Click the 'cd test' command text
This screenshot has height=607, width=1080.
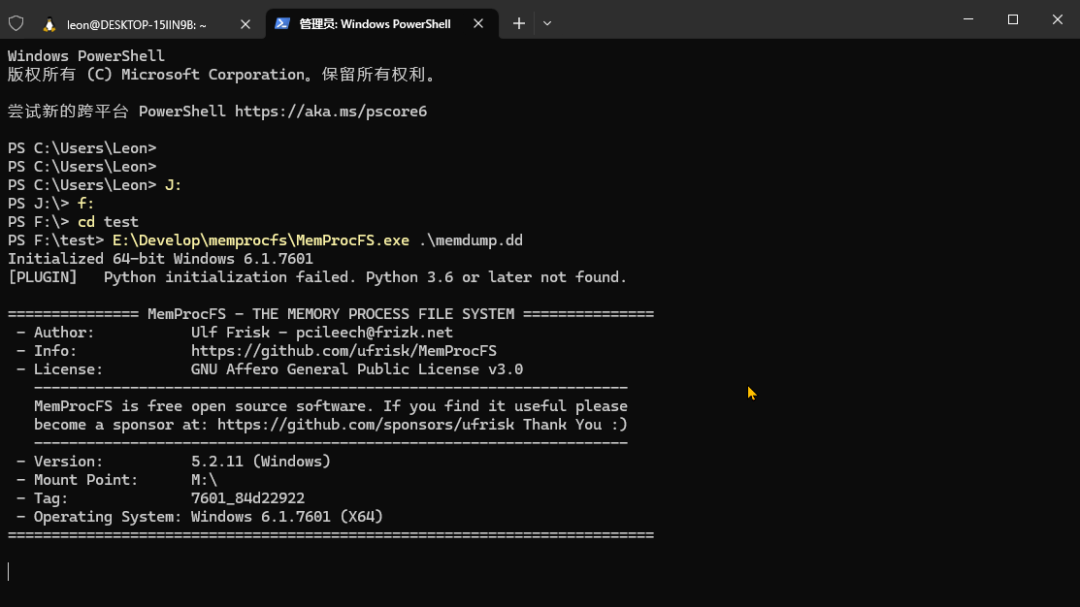108,222
